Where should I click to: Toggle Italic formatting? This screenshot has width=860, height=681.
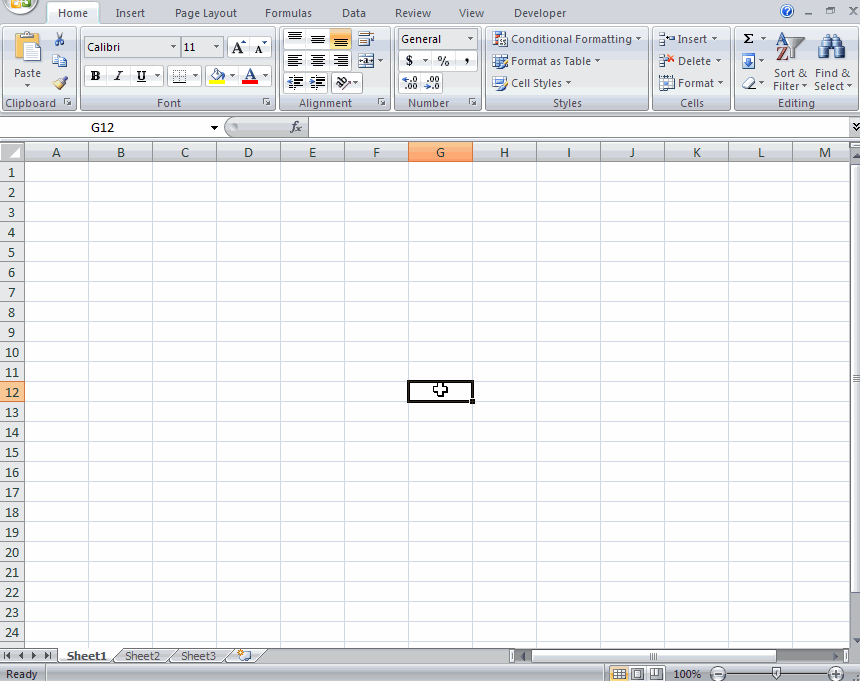118,76
